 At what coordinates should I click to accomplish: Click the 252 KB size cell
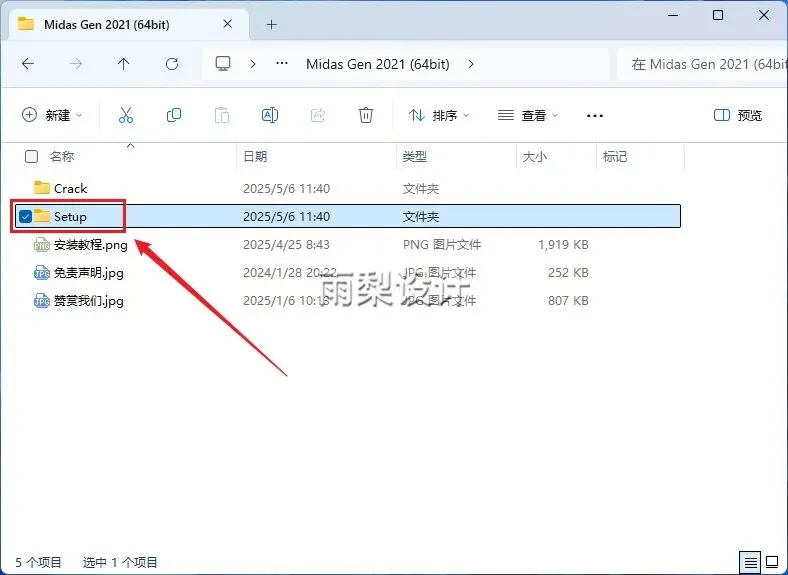tap(568, 273)
